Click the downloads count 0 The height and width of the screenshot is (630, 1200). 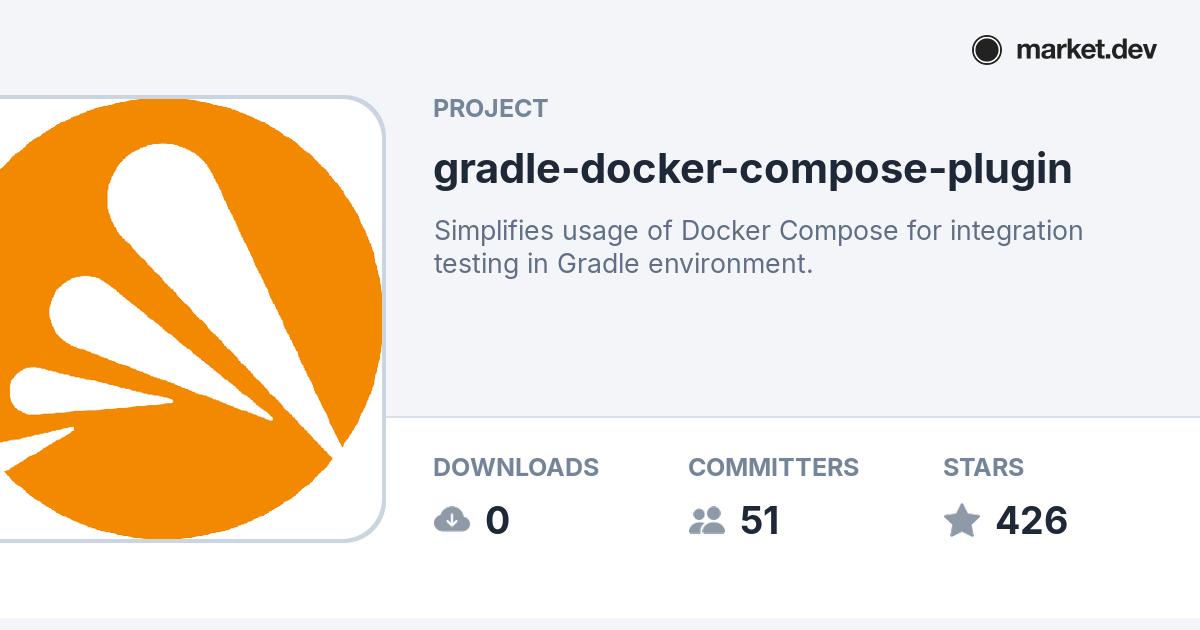(497, 521)
